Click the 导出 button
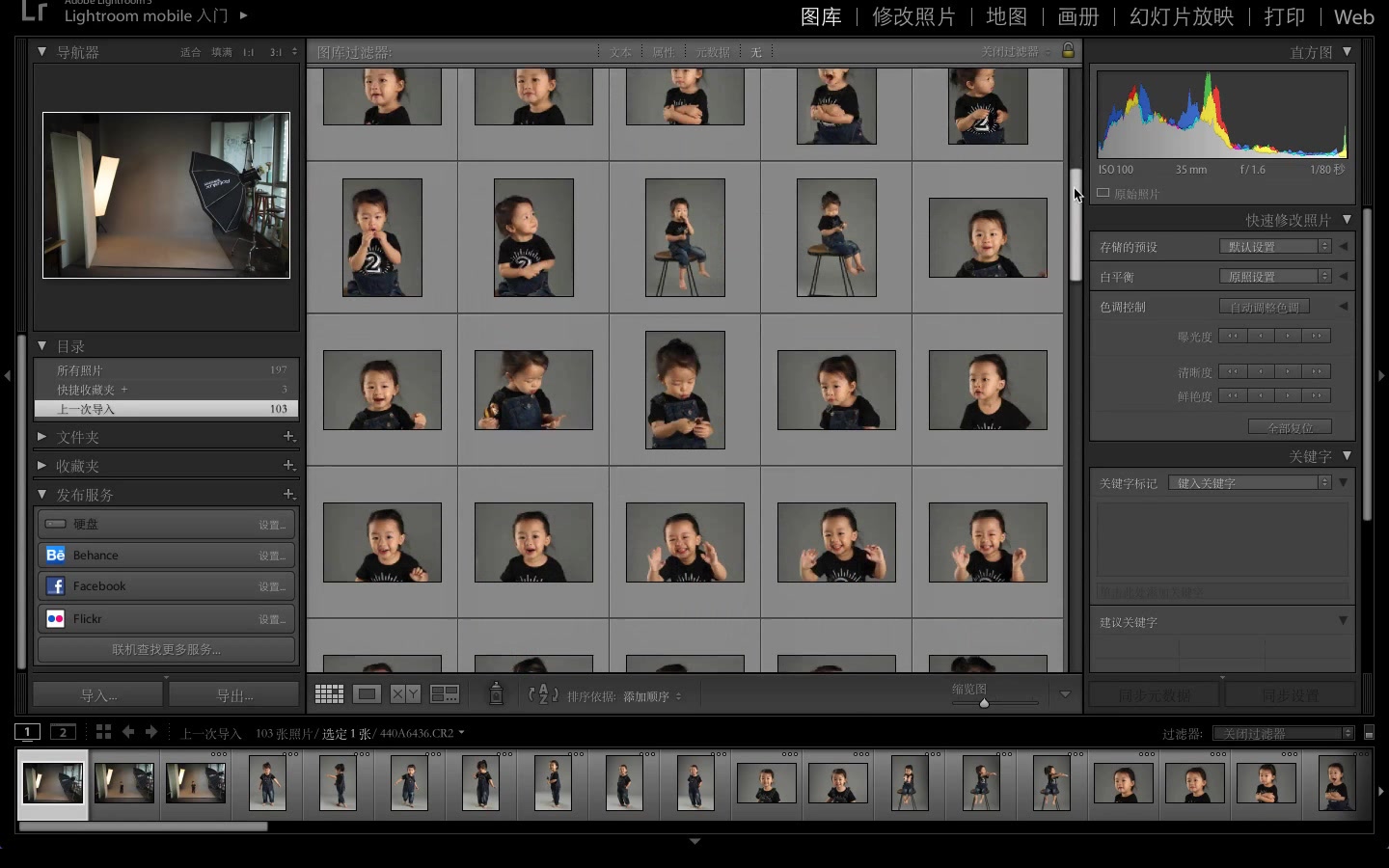This screenshot has height=868, width=1389. coord(234,695)
